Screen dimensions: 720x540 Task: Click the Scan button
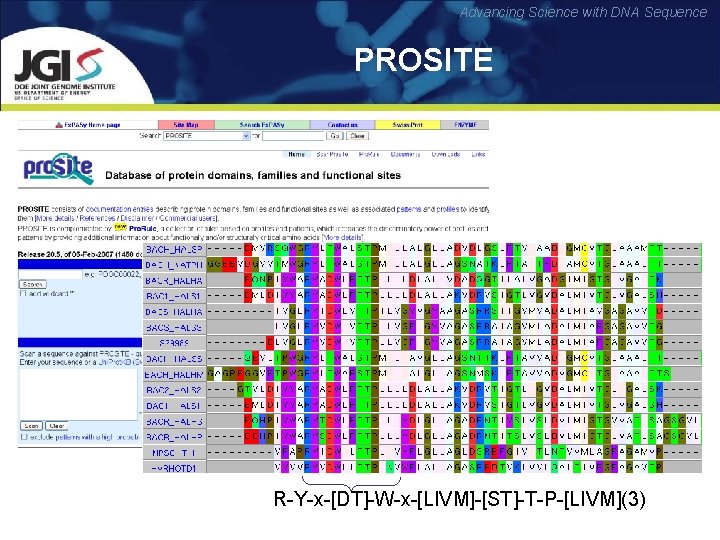[31, 426]
